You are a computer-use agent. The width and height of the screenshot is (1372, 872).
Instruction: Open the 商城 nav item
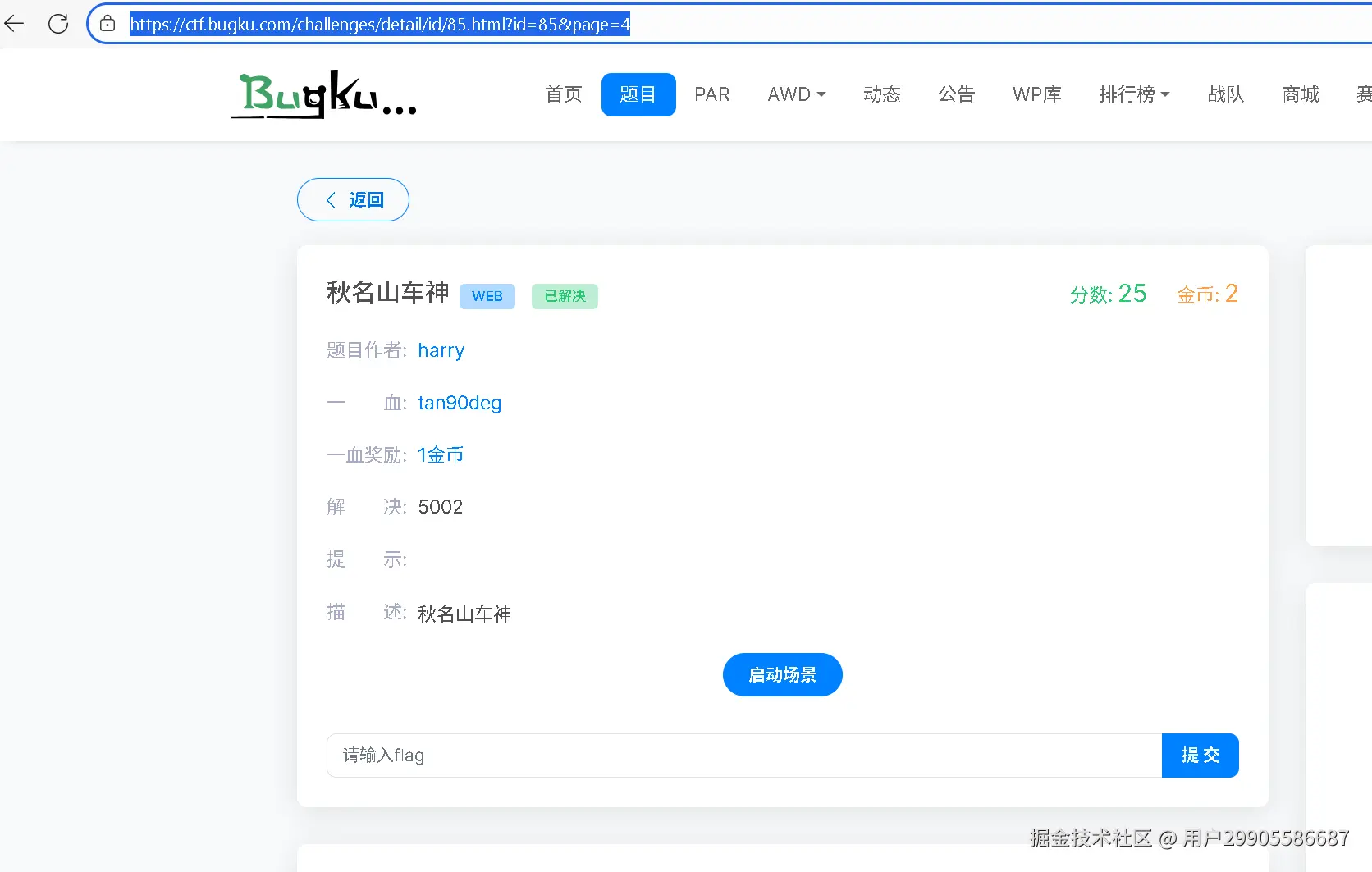pyautogui.click(x=1301, y=94)
